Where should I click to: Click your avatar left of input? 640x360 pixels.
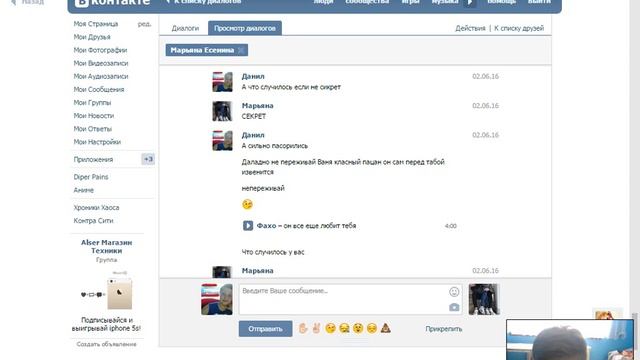(217, 299)
